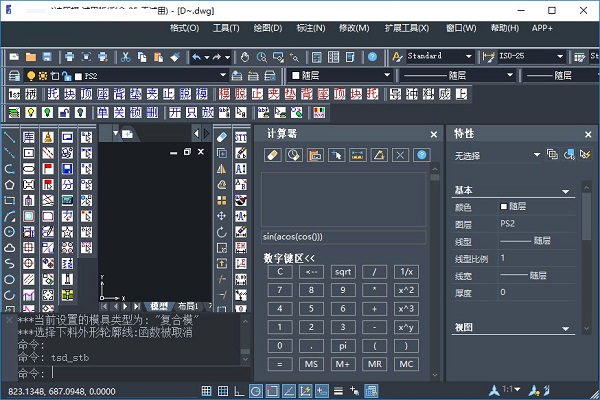Screen dimensions: 600x400
Task: Toggle polar tracking in status bar
Action: click(x=256, y=391)
